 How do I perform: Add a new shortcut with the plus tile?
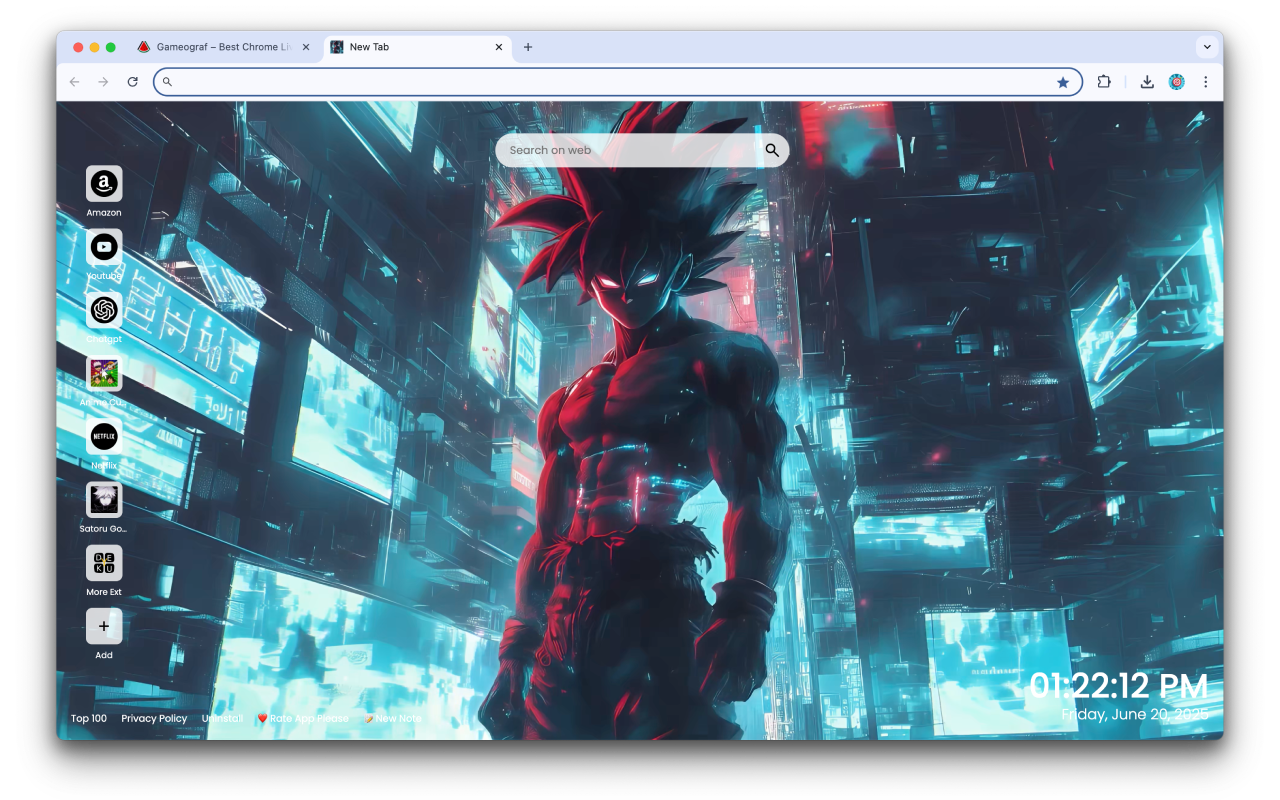104,626
